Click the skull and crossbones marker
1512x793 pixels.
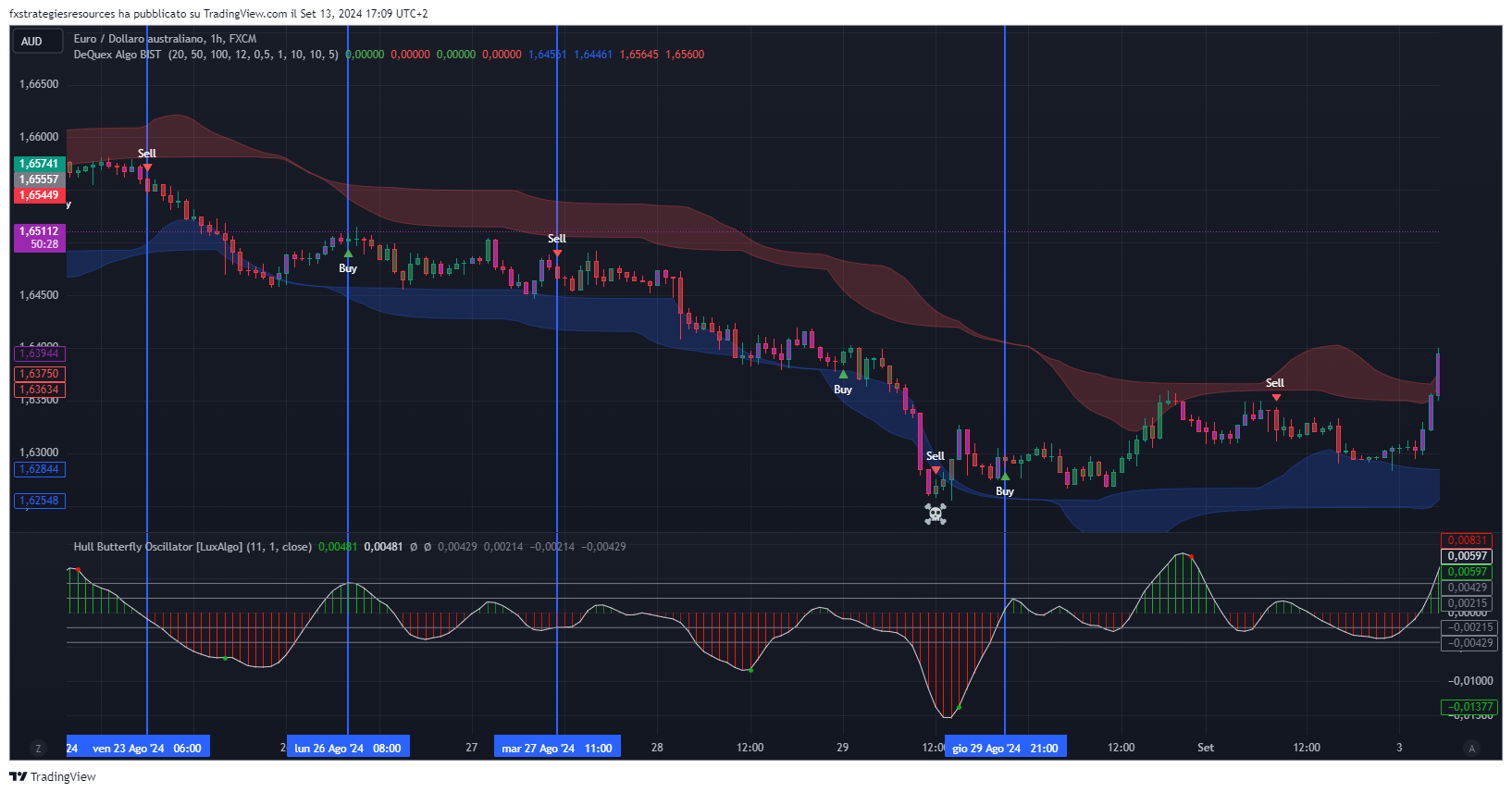[x=936, y=514]
